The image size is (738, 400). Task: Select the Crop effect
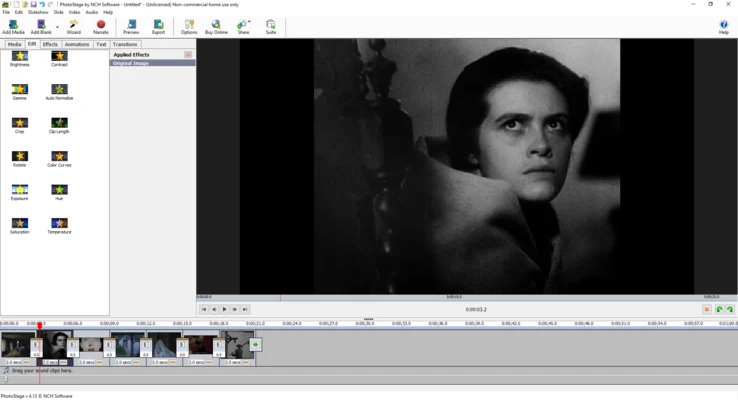pyautogui.click(x=20, y=125)
